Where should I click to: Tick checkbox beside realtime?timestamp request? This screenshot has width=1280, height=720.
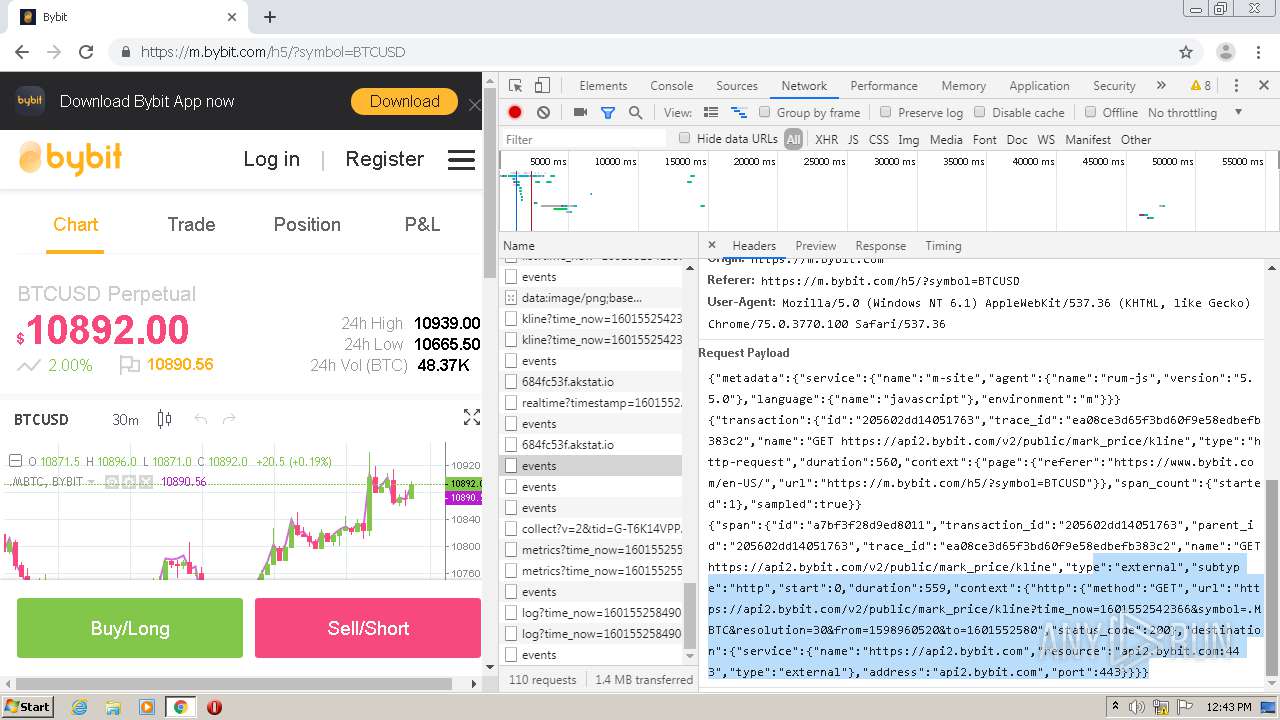pos(511,403)
